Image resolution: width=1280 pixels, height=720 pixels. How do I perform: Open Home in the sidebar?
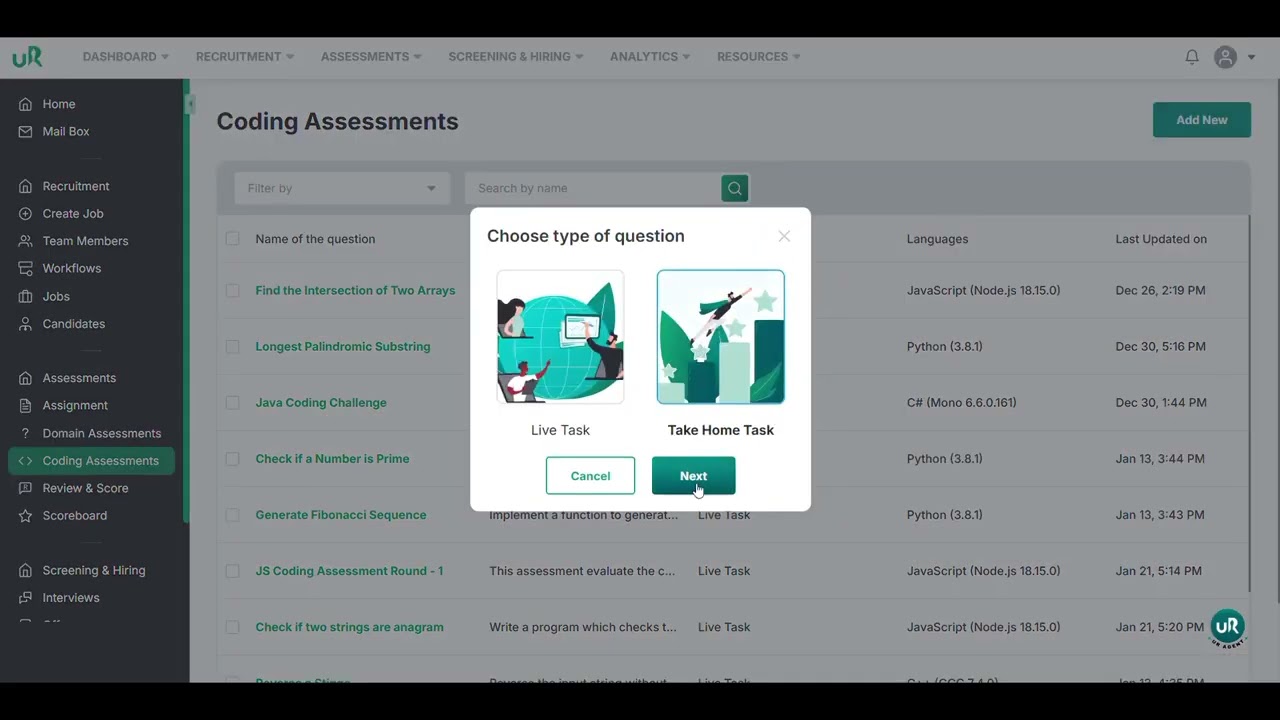[59, 104]
